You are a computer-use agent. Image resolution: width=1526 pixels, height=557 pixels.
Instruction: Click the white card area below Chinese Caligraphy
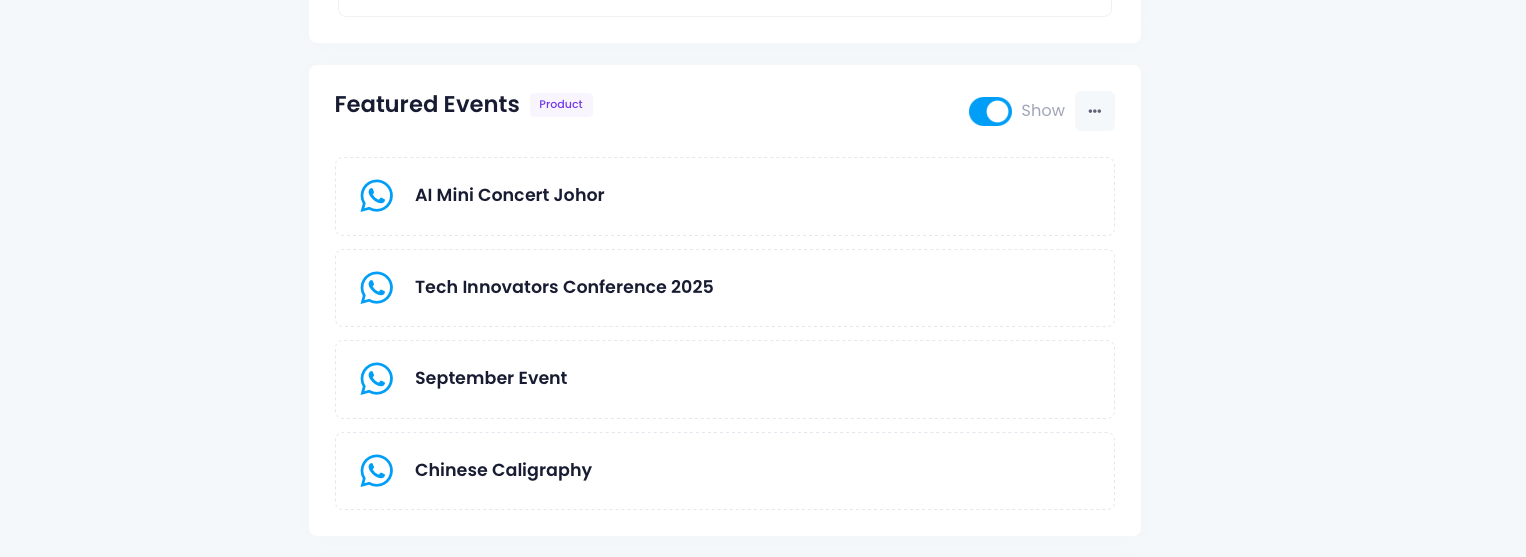[724, 523]
